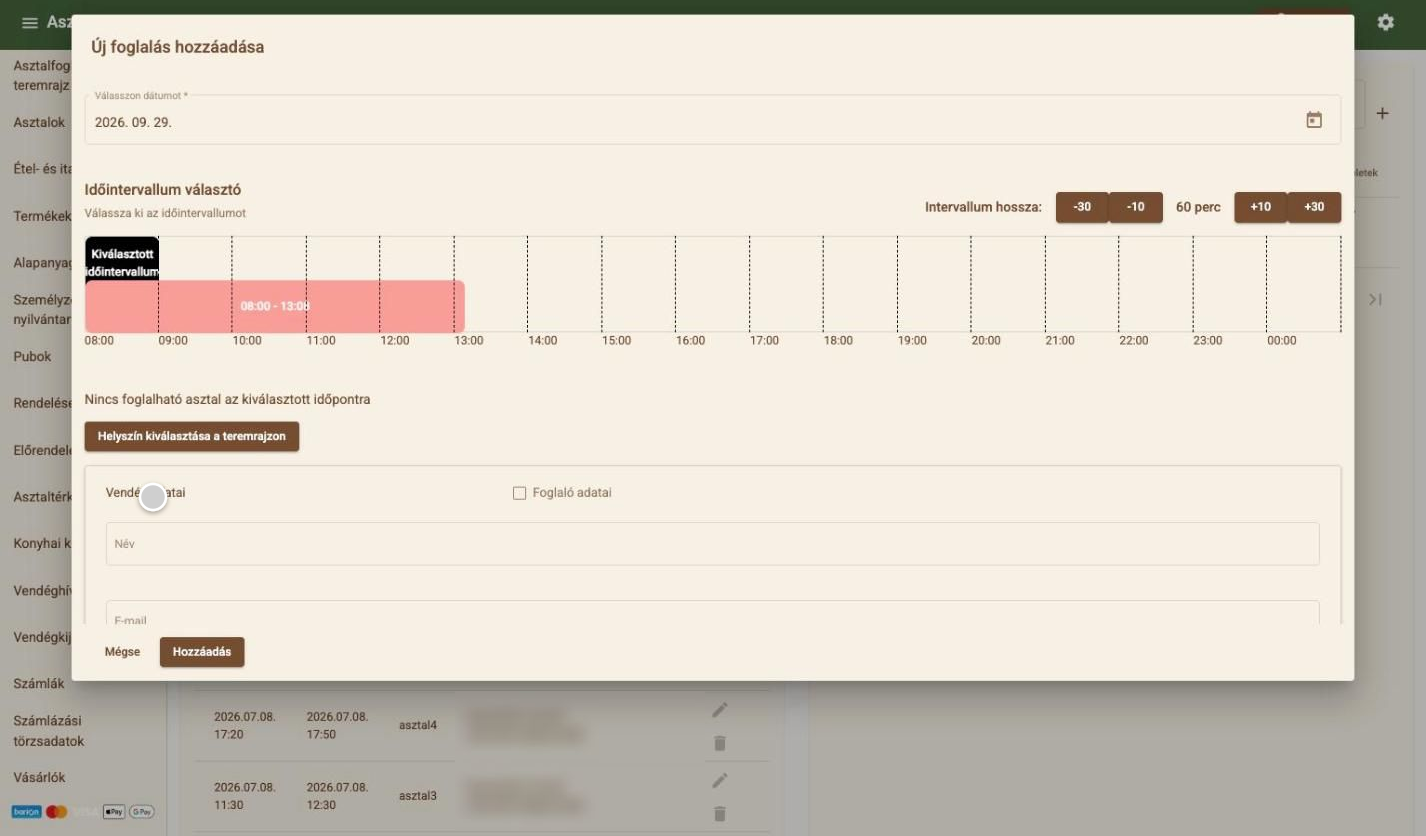
Task: Open Számlák in the sidebar
Action: [39, 684]
